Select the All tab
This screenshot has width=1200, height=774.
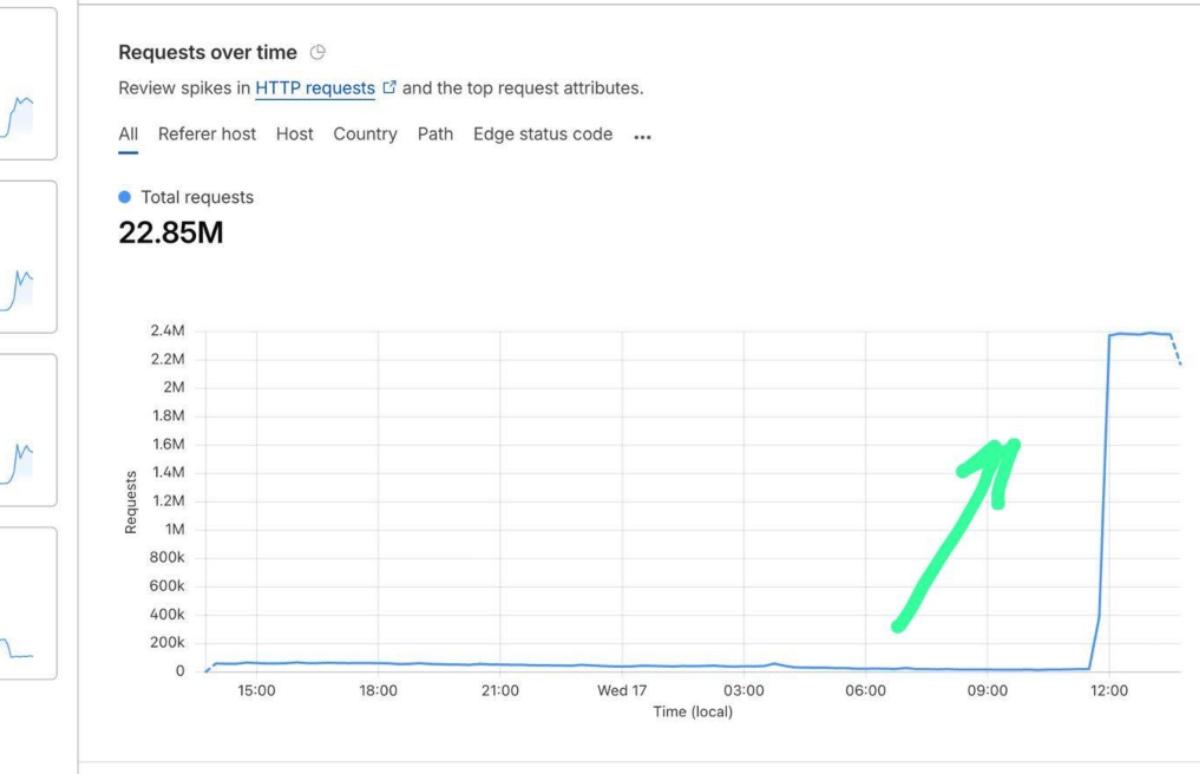(128, 134)
